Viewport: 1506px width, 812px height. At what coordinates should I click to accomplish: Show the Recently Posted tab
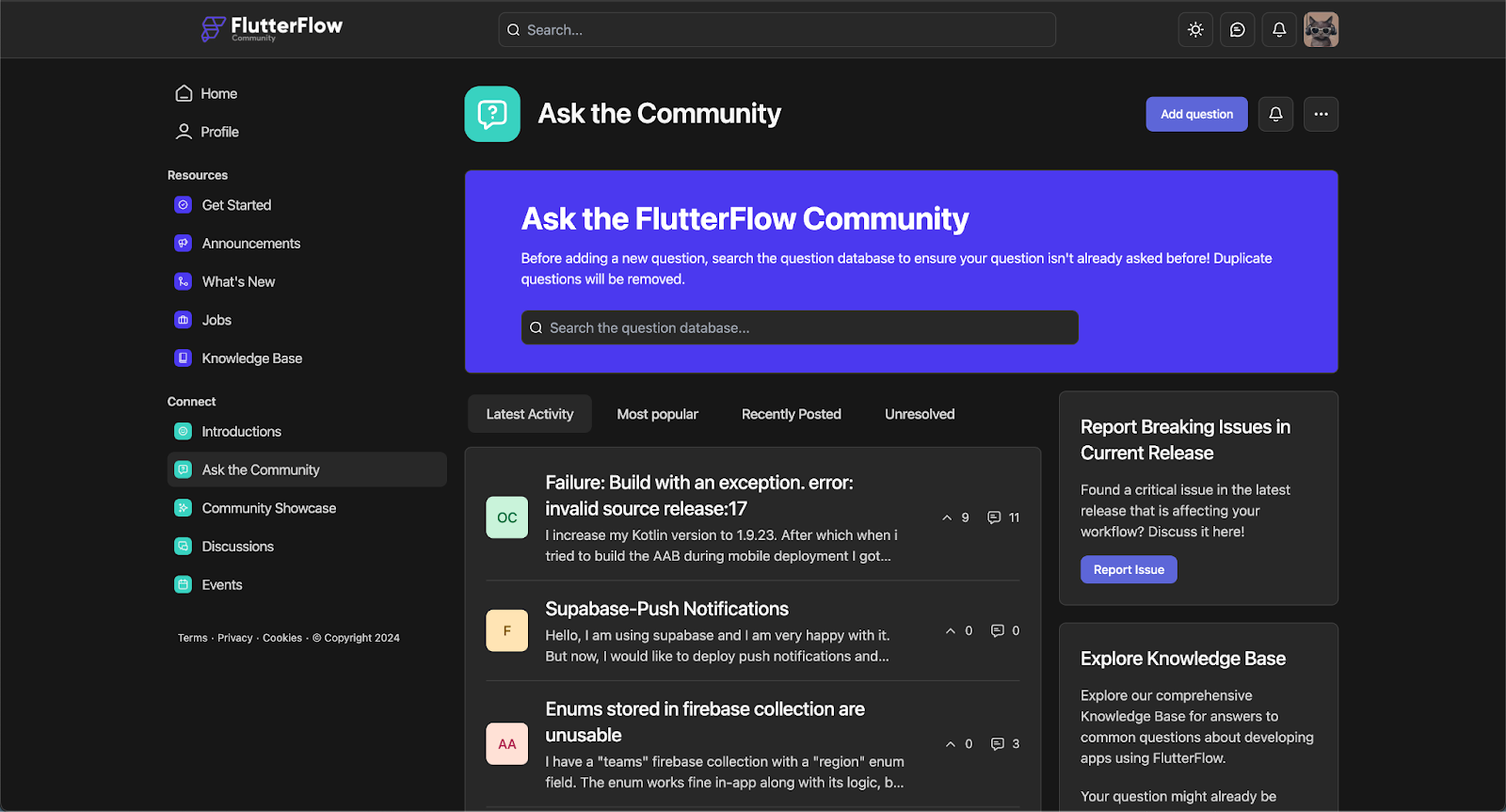[x=791, y=414]
